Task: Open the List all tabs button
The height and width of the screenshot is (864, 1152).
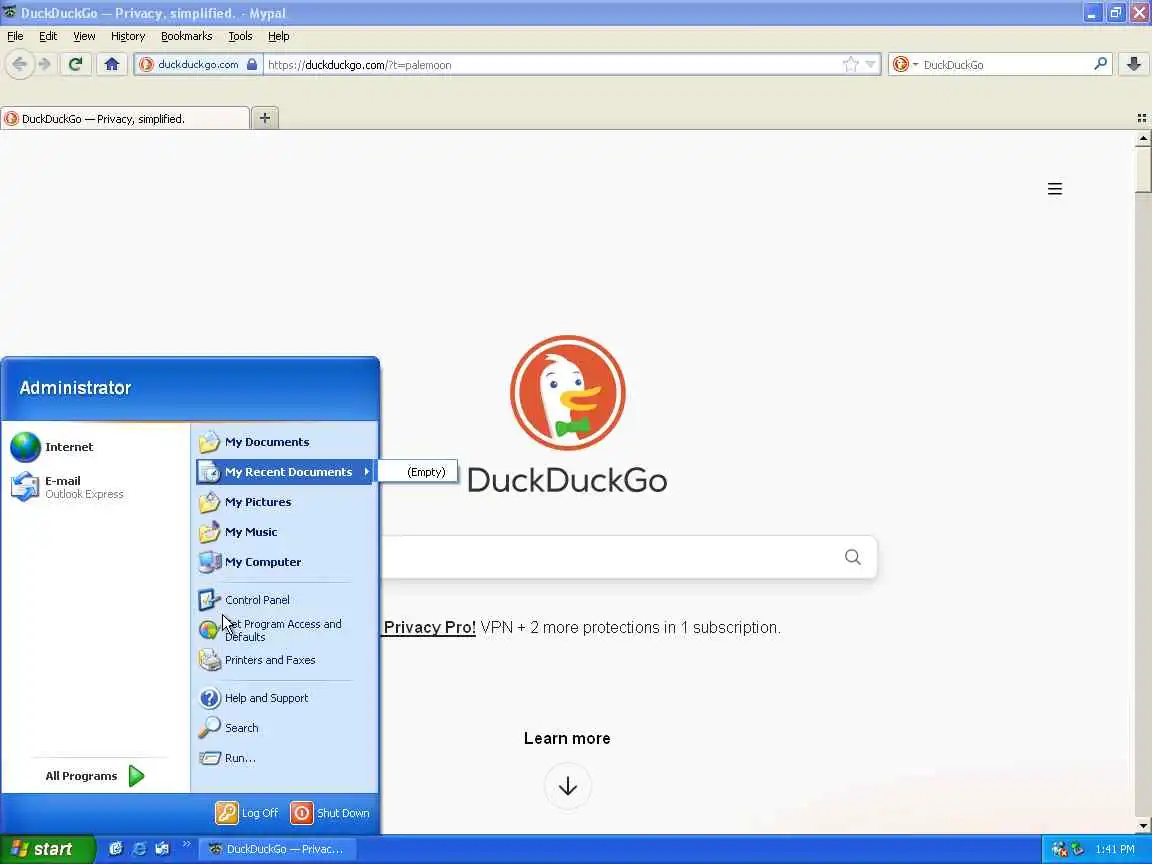Action: [x=1142, y=118]
